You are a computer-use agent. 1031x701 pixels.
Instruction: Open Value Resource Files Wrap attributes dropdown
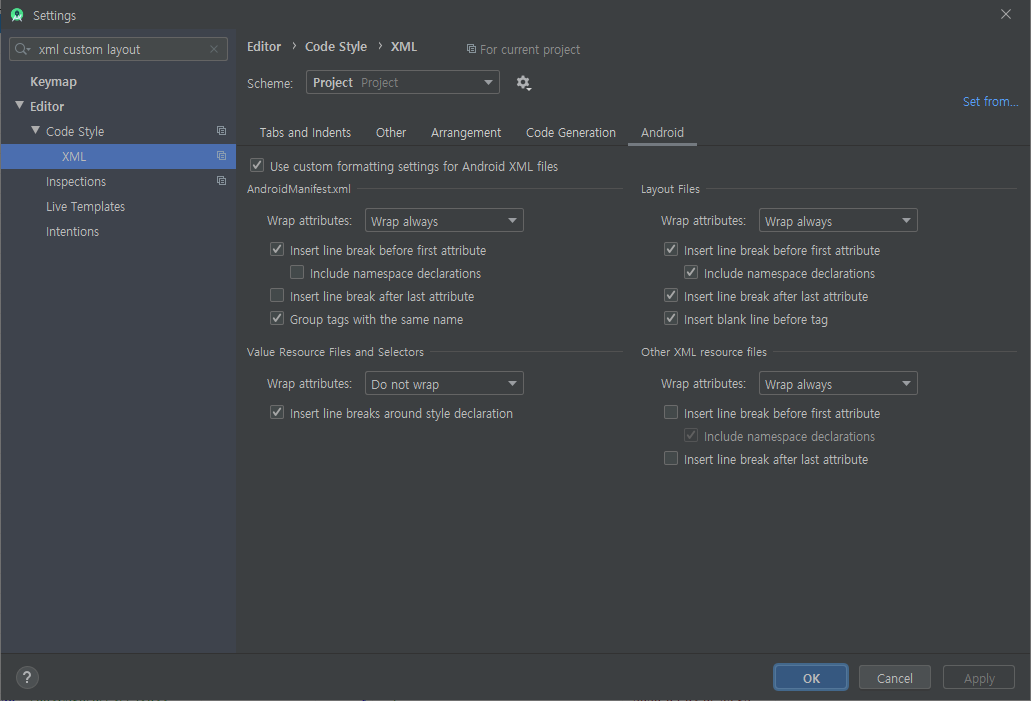point(444,383)
